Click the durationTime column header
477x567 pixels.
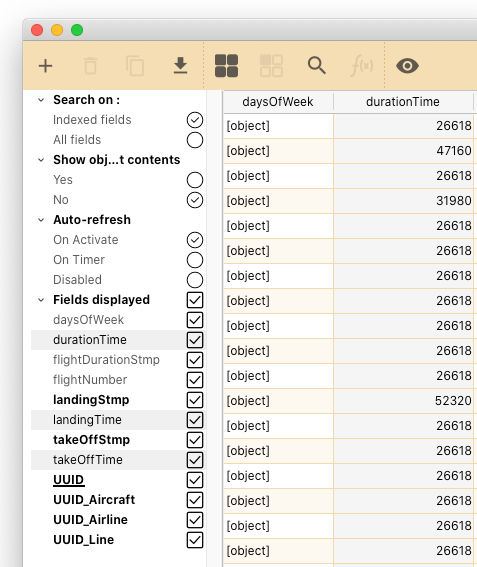(x=403, y=102)
